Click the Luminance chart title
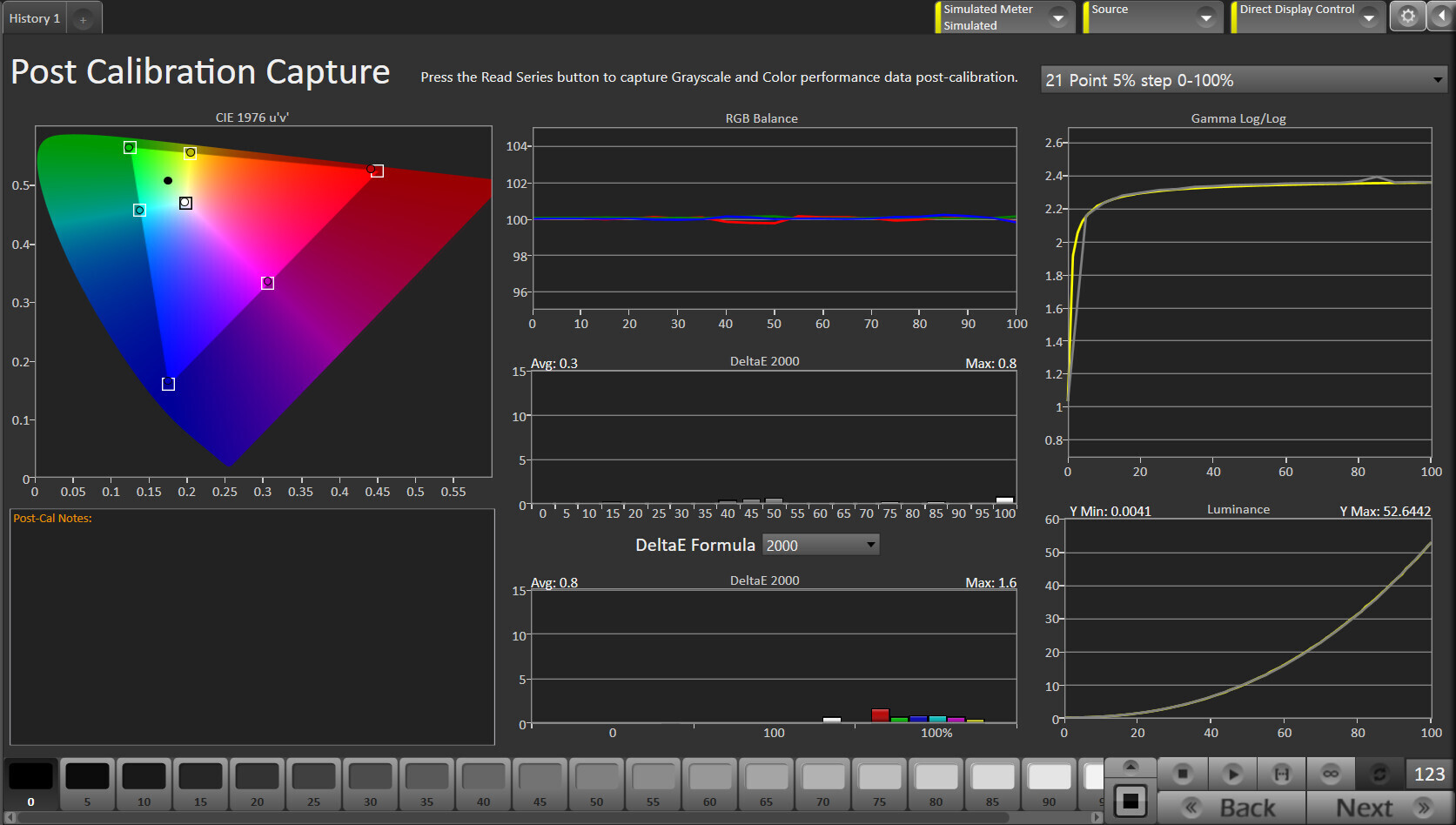This screenshot has width=1456, height=825. [1238, 509]
